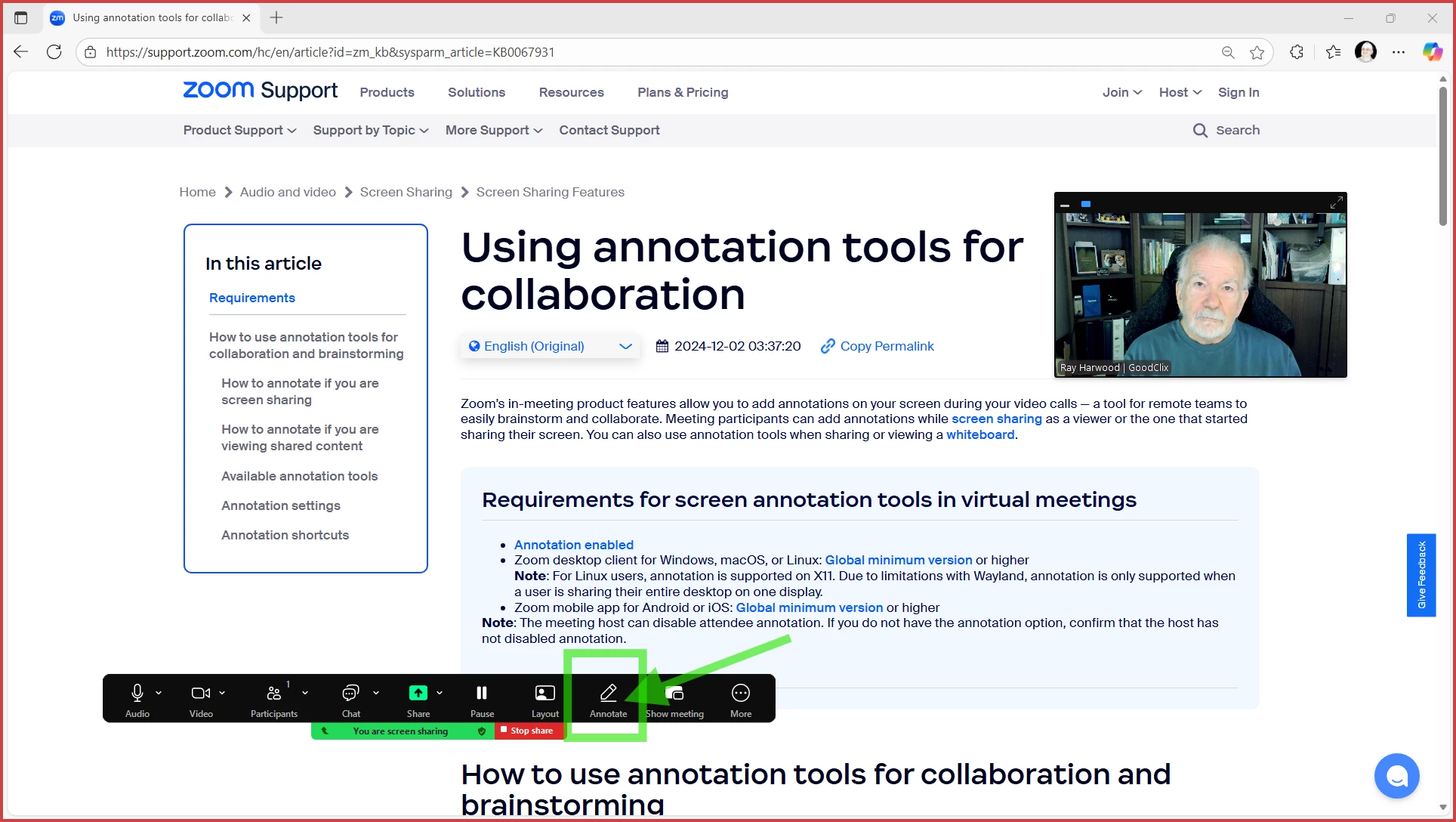This screenshot has height=822, width=1456.
Task: Open the blue chat bubble assistant
Action: [1396, 776]
